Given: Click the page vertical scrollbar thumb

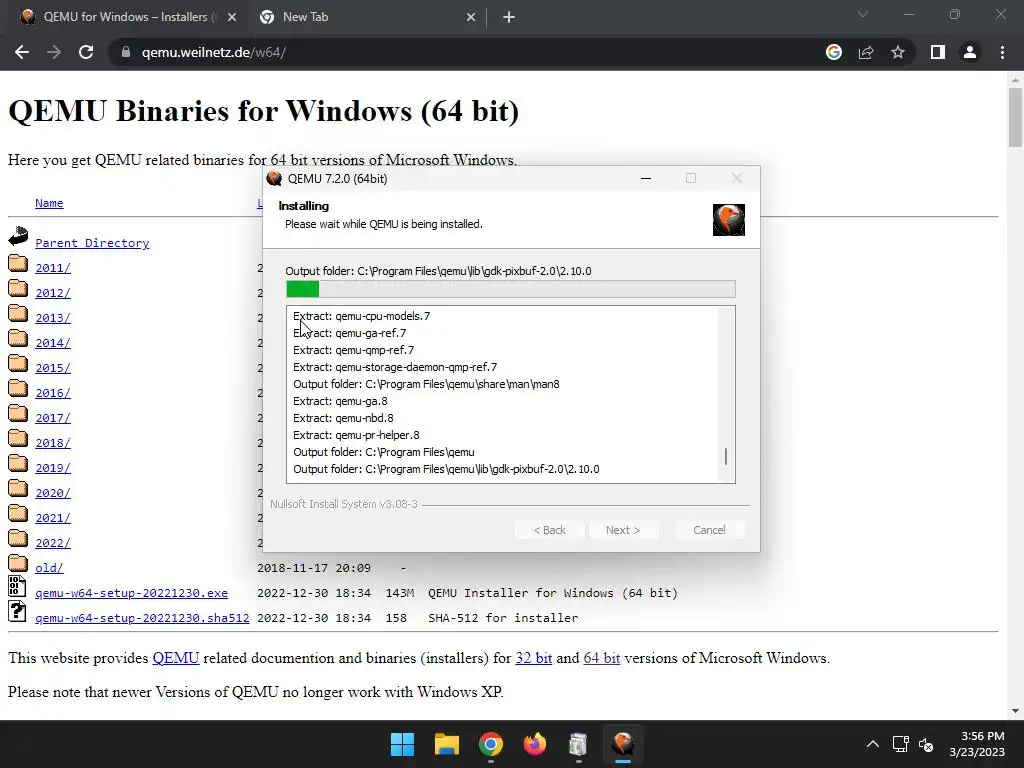Looking at the screenshot, I should coord(1015,118).
